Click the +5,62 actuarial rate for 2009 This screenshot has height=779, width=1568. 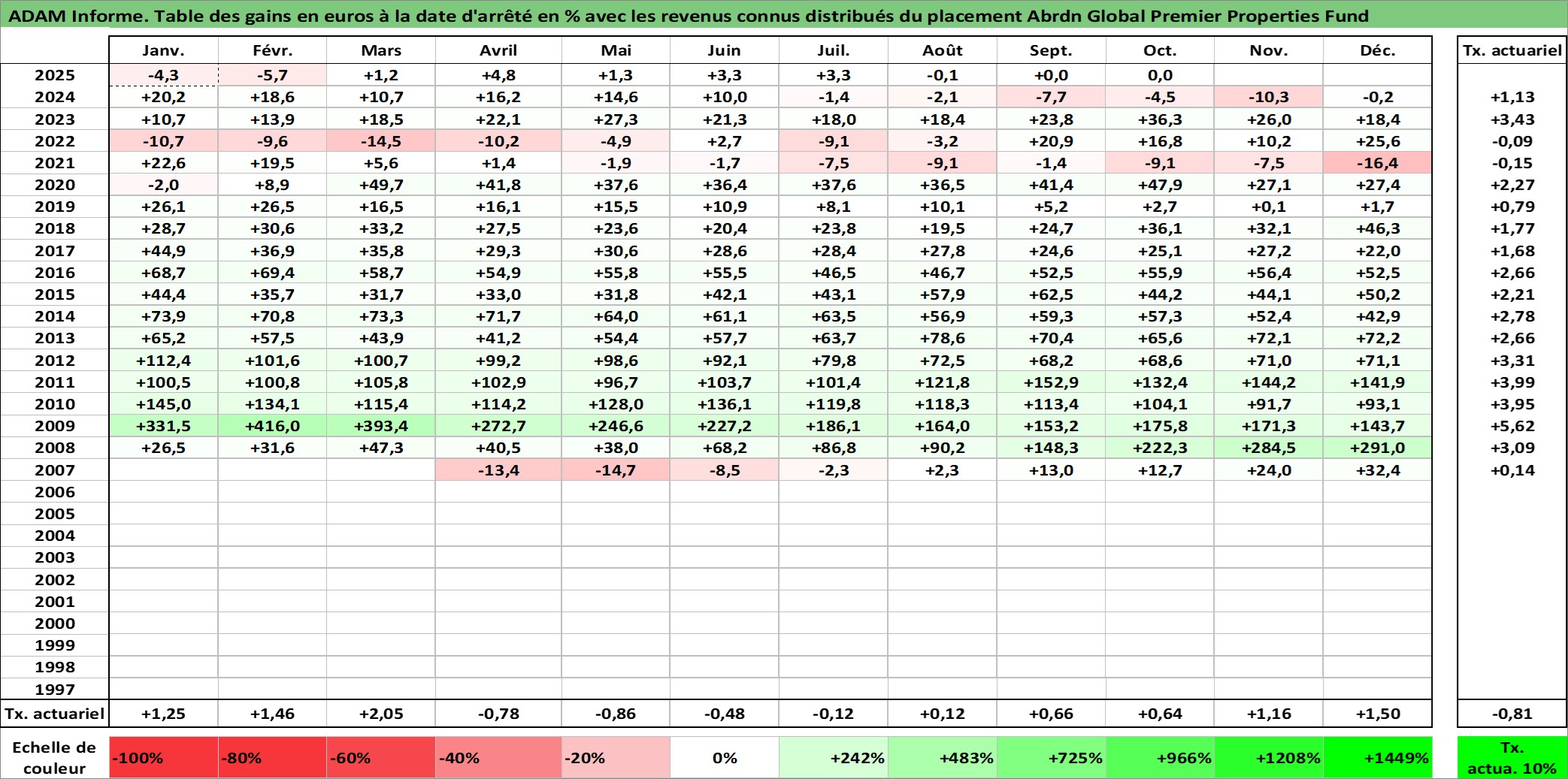click(x=1512, y=426)
